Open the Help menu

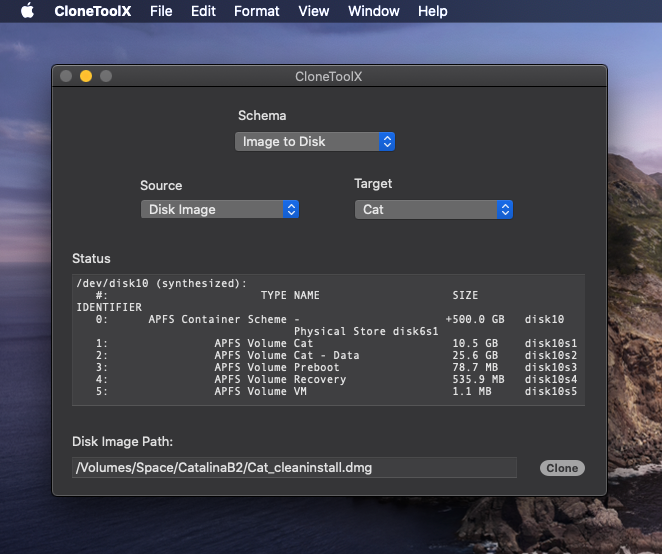[x=432, y=11]
